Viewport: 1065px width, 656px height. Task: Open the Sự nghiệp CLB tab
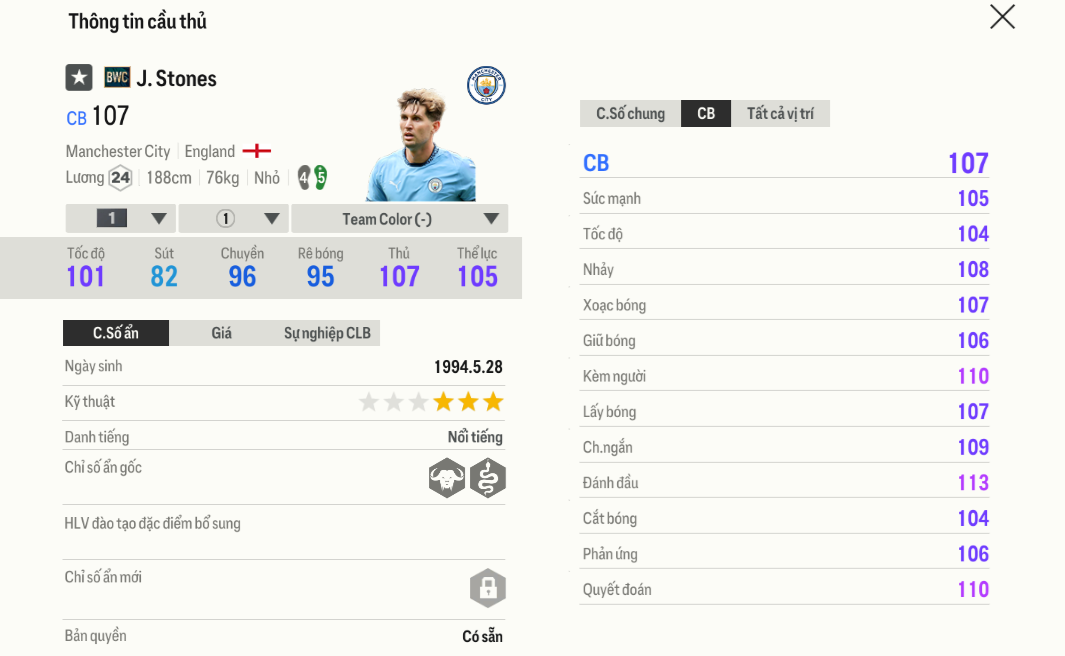click(326, 333)
